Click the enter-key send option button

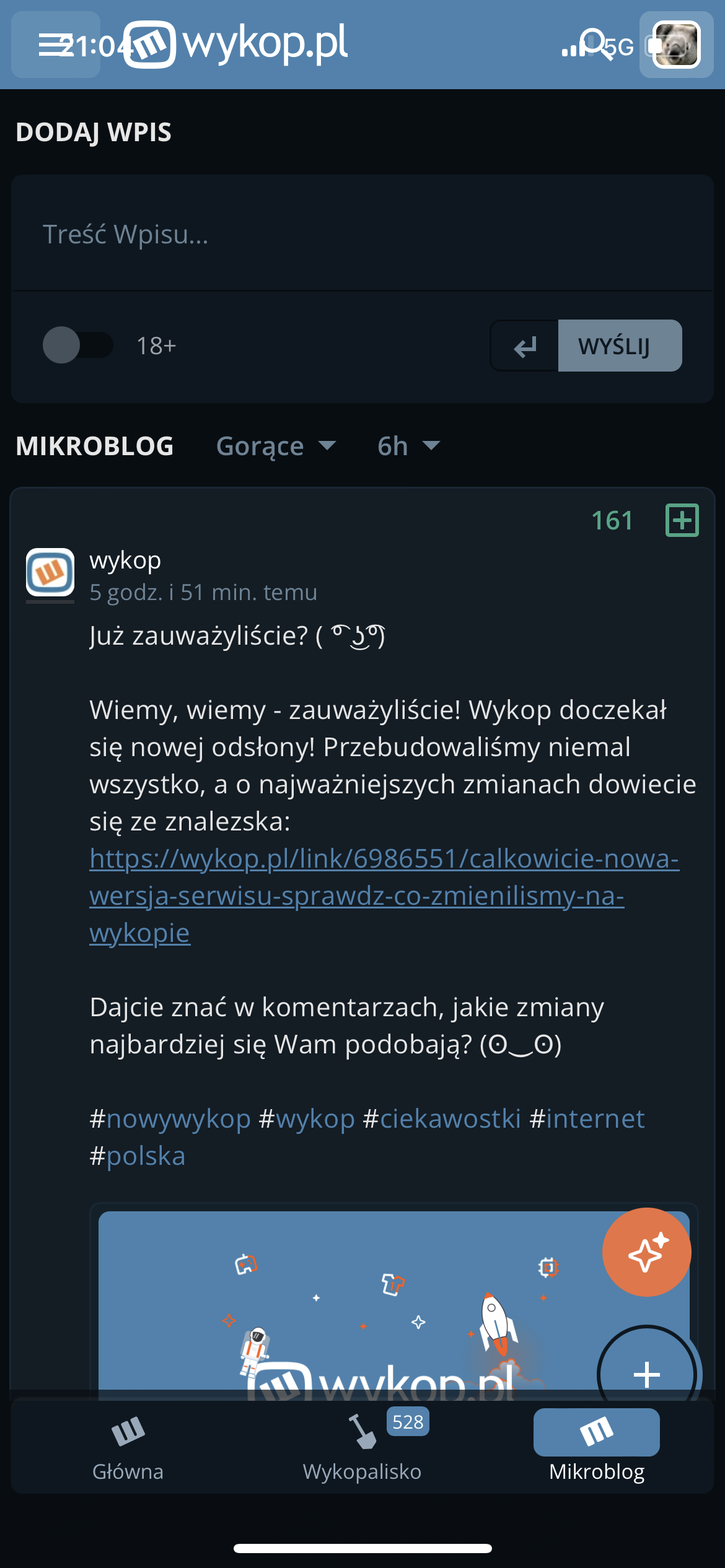point(525,346)
